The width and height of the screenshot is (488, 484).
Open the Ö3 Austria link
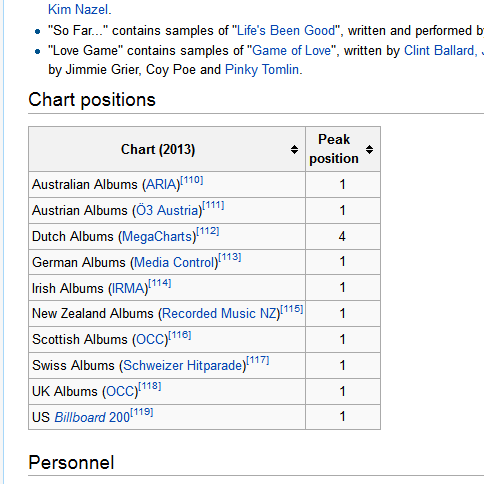point(167,211)
